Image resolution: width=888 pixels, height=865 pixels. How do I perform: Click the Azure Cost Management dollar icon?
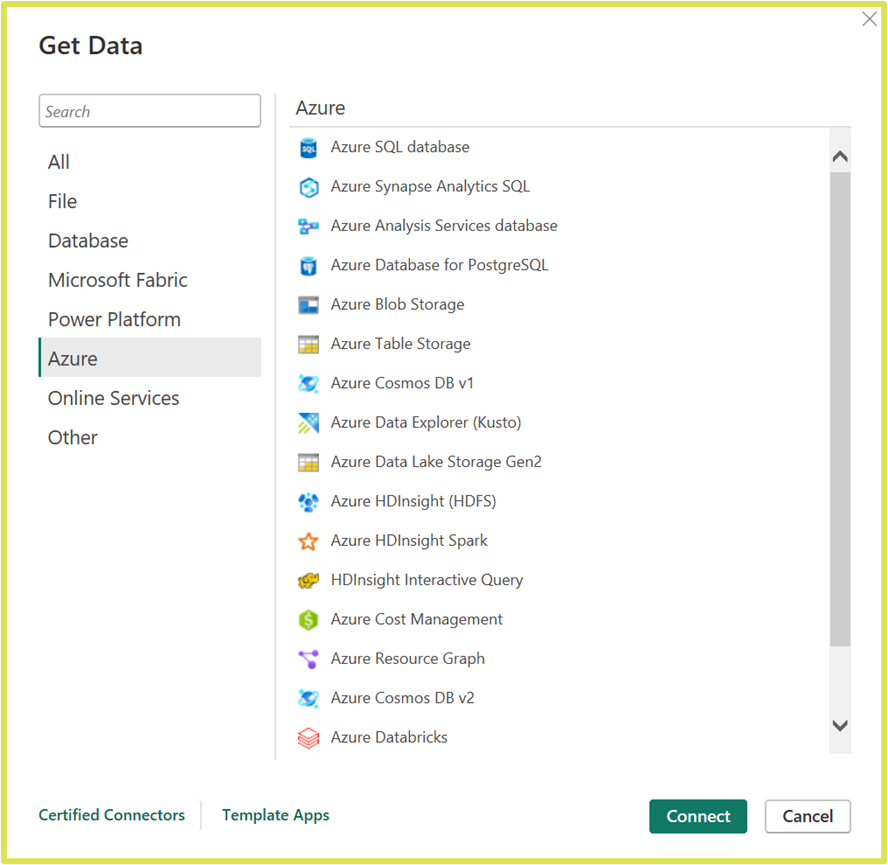(308, 620)
